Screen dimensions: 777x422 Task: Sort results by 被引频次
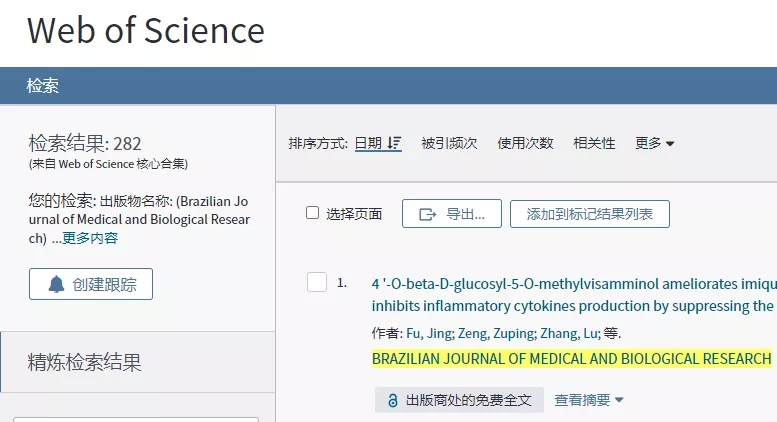tap(449, 143)
